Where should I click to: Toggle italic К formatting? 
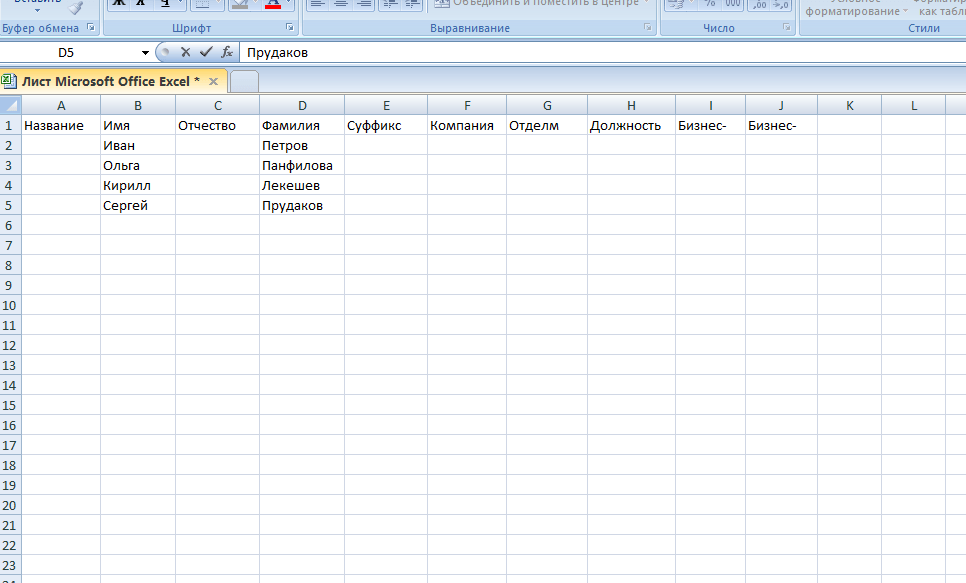click(140, 4)
